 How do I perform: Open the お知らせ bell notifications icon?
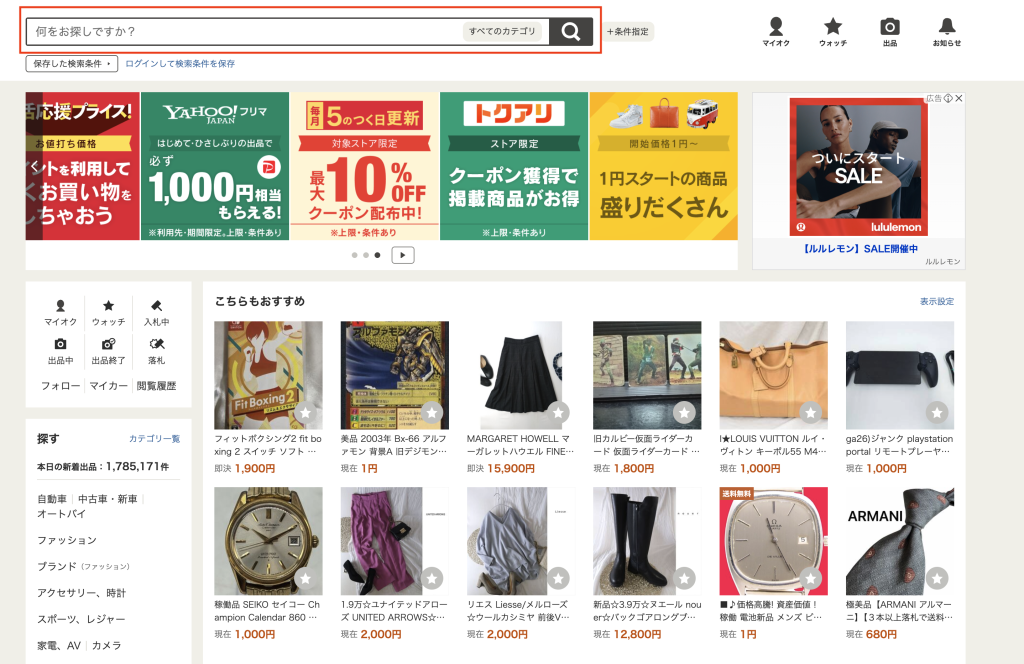pos(946,31)
